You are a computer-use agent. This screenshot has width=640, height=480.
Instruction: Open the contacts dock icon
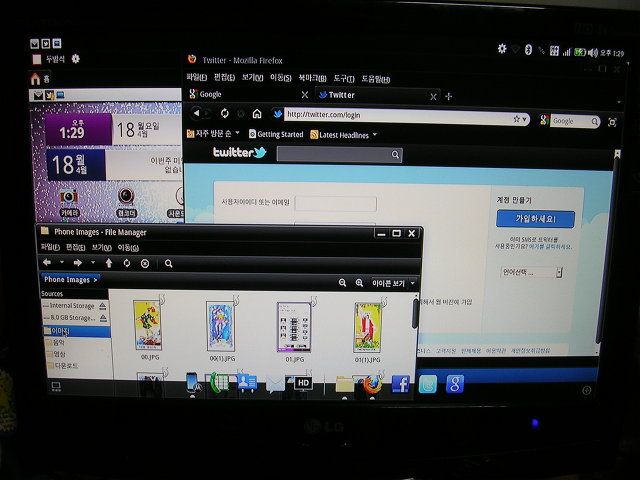coord(247,383)
